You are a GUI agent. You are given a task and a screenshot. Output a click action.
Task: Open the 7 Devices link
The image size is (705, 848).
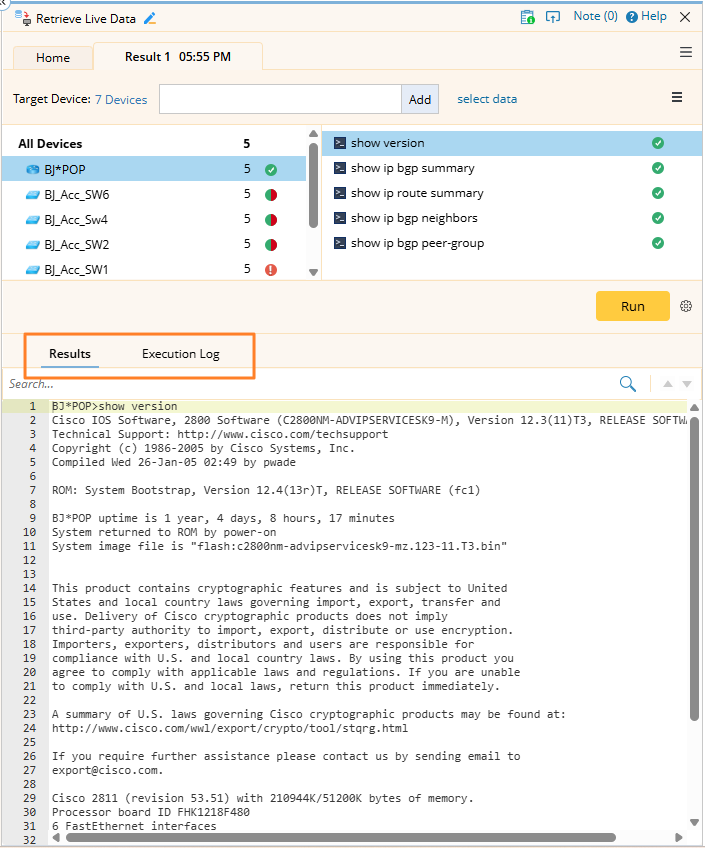click(120, 100)
